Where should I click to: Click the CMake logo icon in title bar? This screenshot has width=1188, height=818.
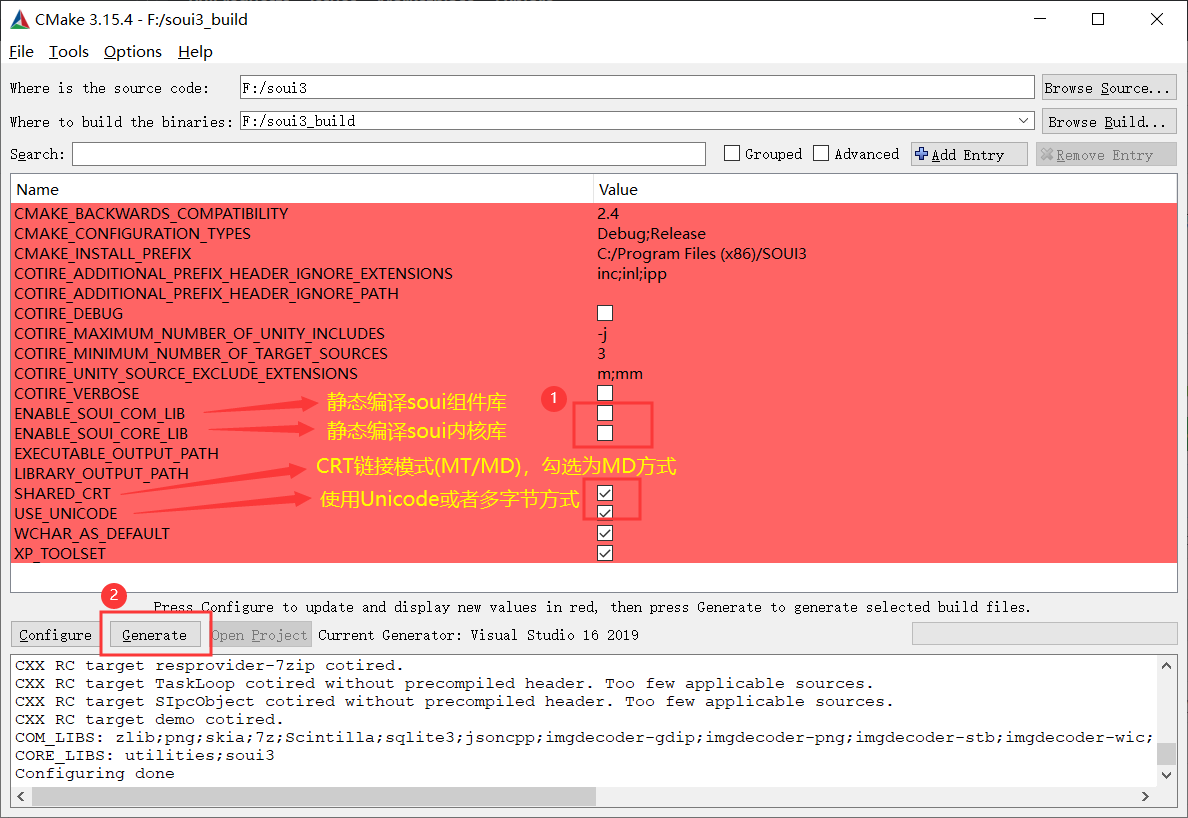tap(20, 20)
